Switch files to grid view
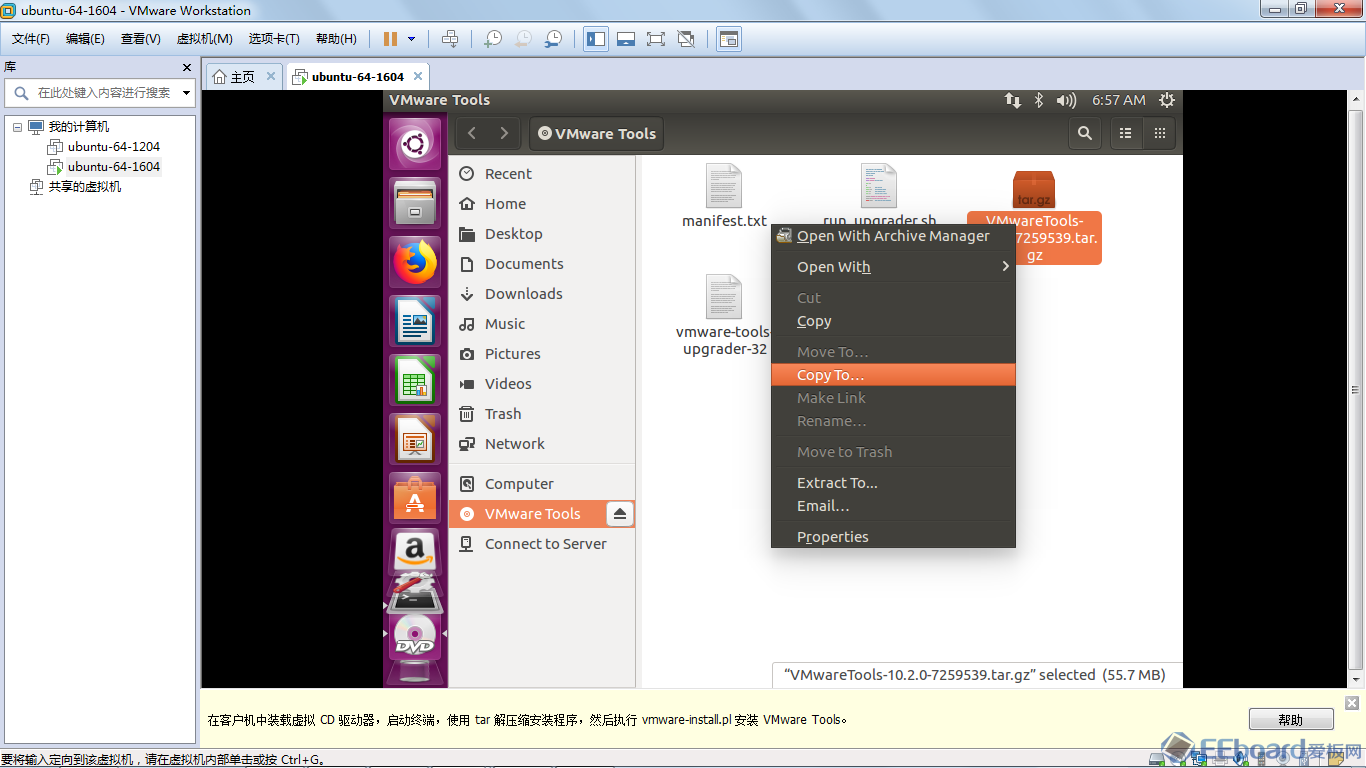The height and width of the screenshot is (768, 1366). 1160,133
